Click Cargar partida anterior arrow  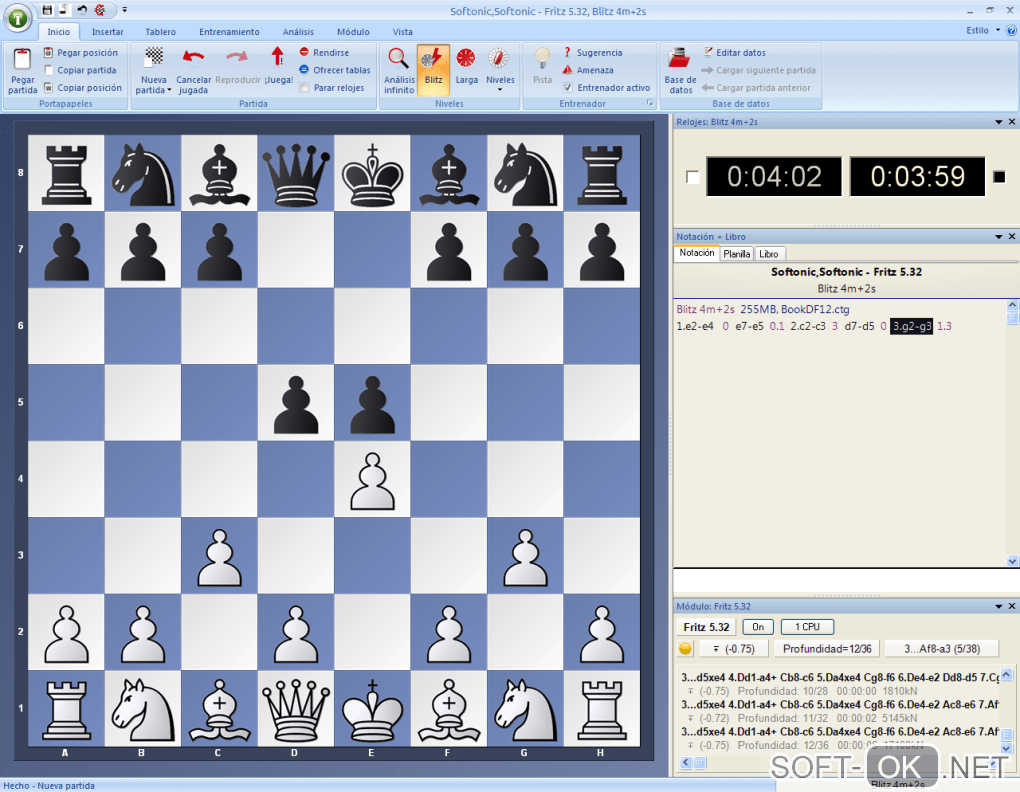pos(707,88)
